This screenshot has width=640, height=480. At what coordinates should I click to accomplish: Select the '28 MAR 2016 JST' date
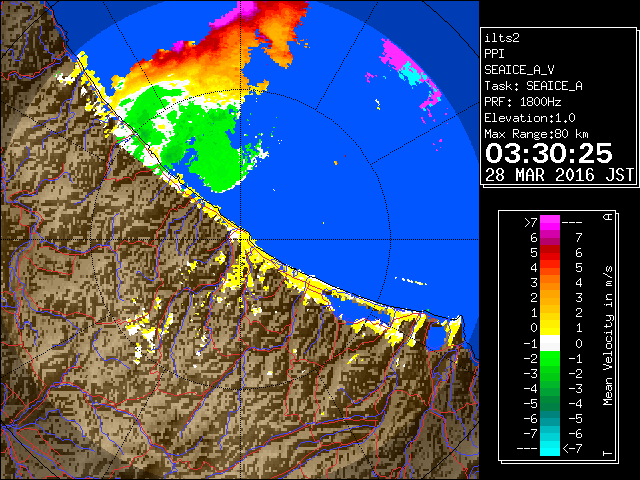(560, 175)
